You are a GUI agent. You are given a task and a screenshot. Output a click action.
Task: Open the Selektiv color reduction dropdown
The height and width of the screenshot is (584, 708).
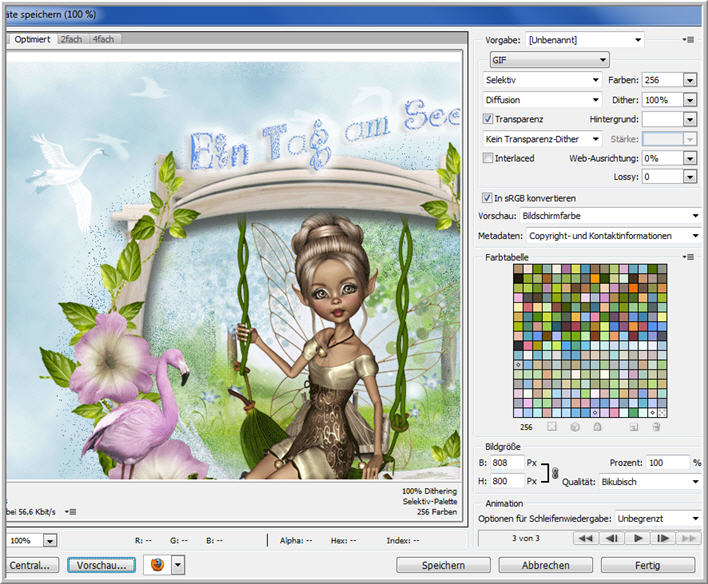(542, 80)
